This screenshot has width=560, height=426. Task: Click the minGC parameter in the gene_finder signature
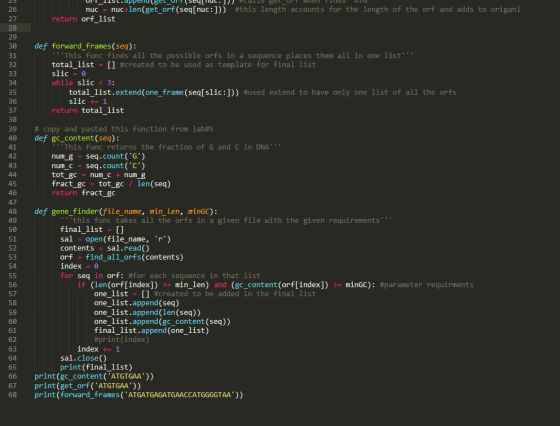pyautogui.click(x=199, y=211)
